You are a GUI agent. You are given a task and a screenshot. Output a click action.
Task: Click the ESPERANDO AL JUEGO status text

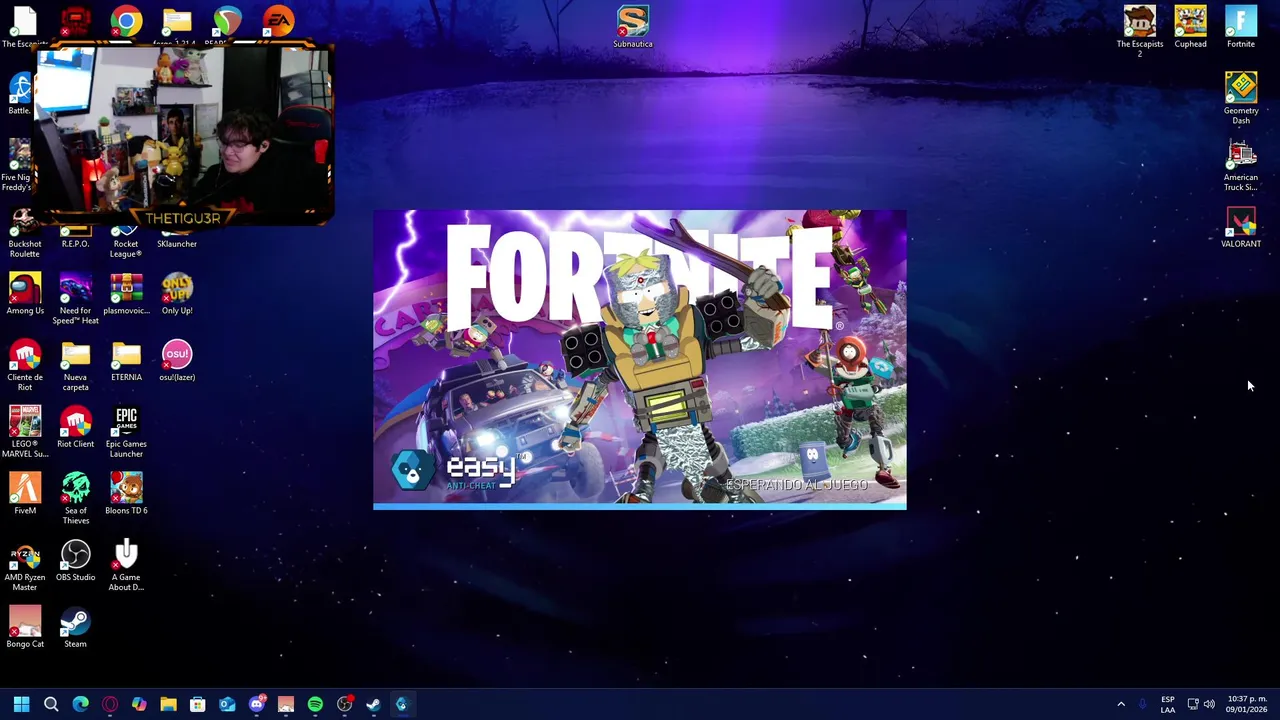click(796, 485)
